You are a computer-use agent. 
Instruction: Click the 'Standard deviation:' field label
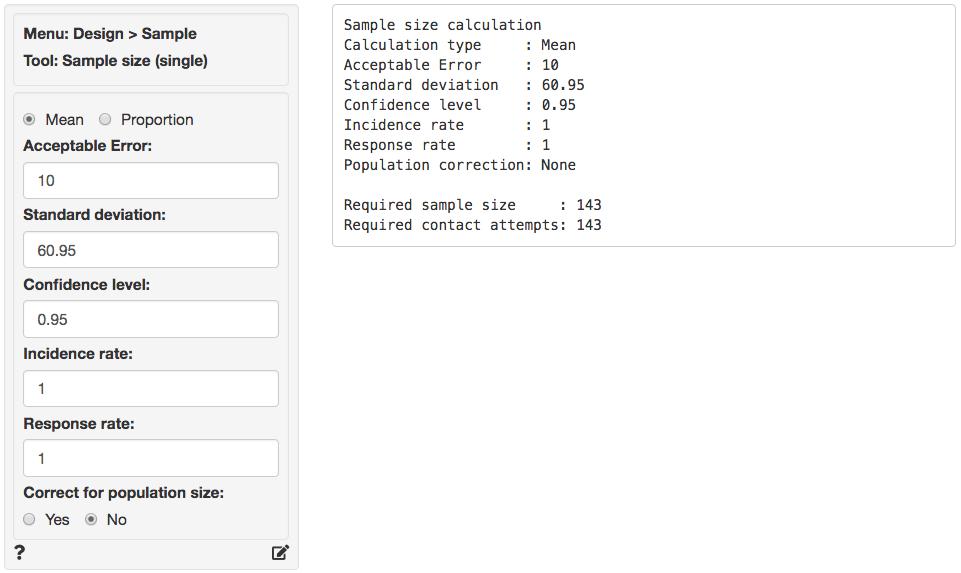tap(94, 215)
